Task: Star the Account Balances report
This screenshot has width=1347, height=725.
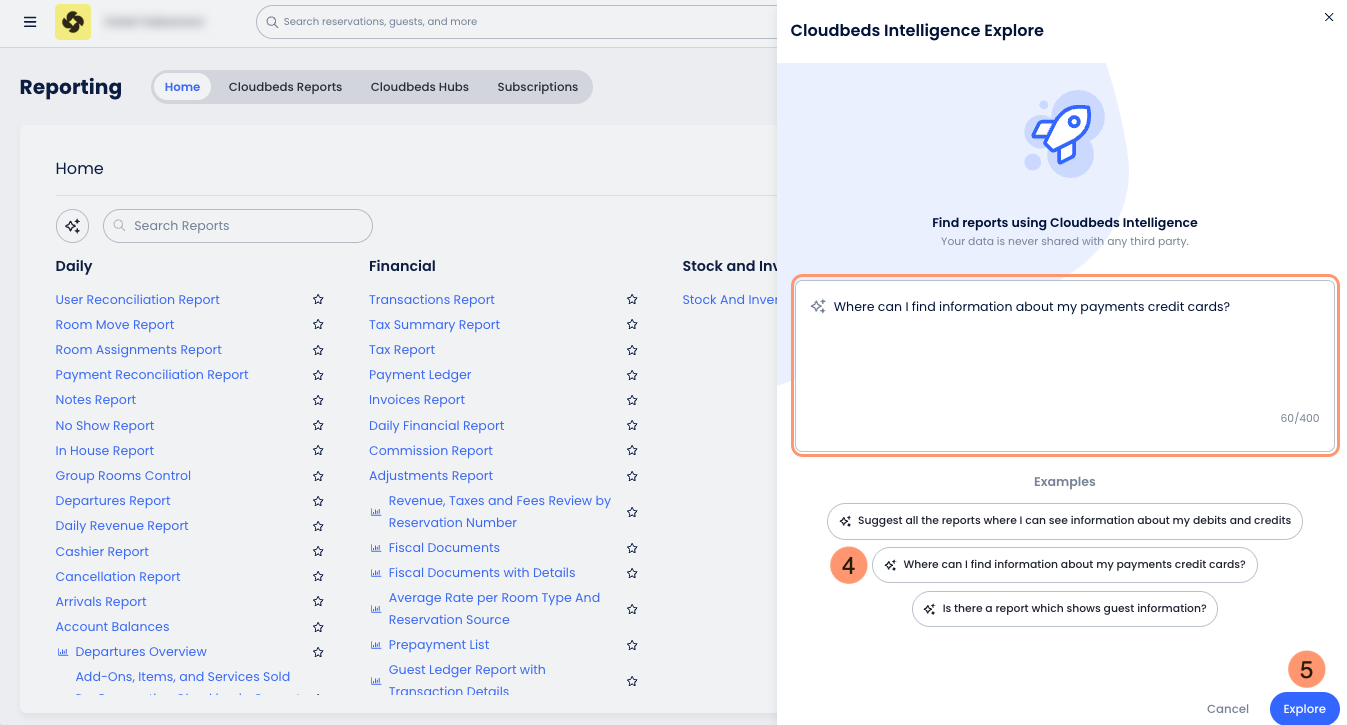Action: point(318,627)
